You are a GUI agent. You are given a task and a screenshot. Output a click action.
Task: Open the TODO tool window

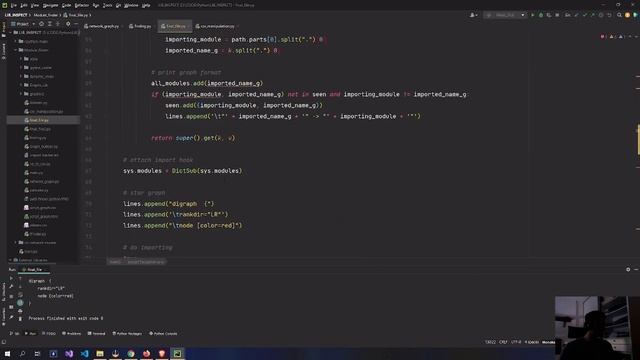(49, 333)
